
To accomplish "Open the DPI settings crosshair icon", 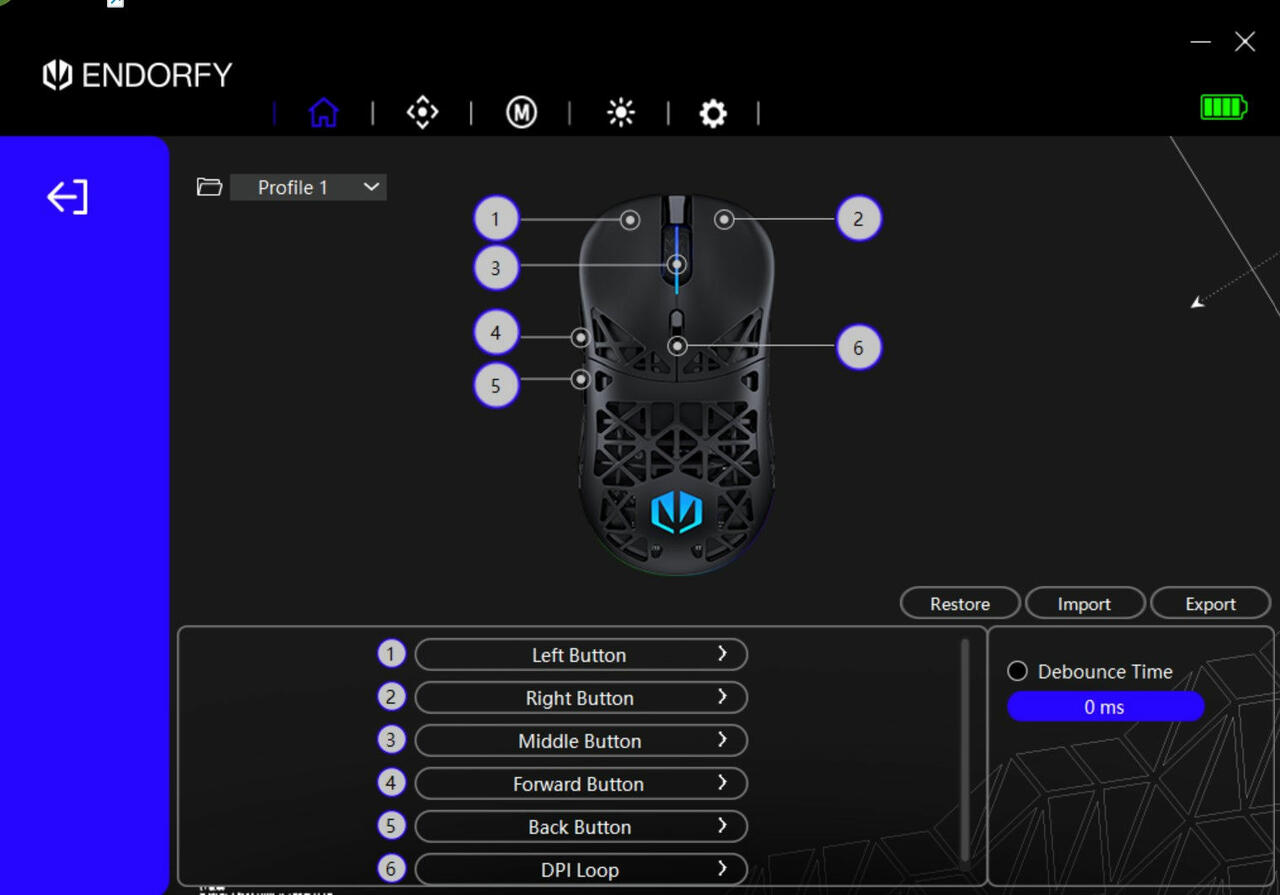I will pyautogui.click(x=422, y=112).
